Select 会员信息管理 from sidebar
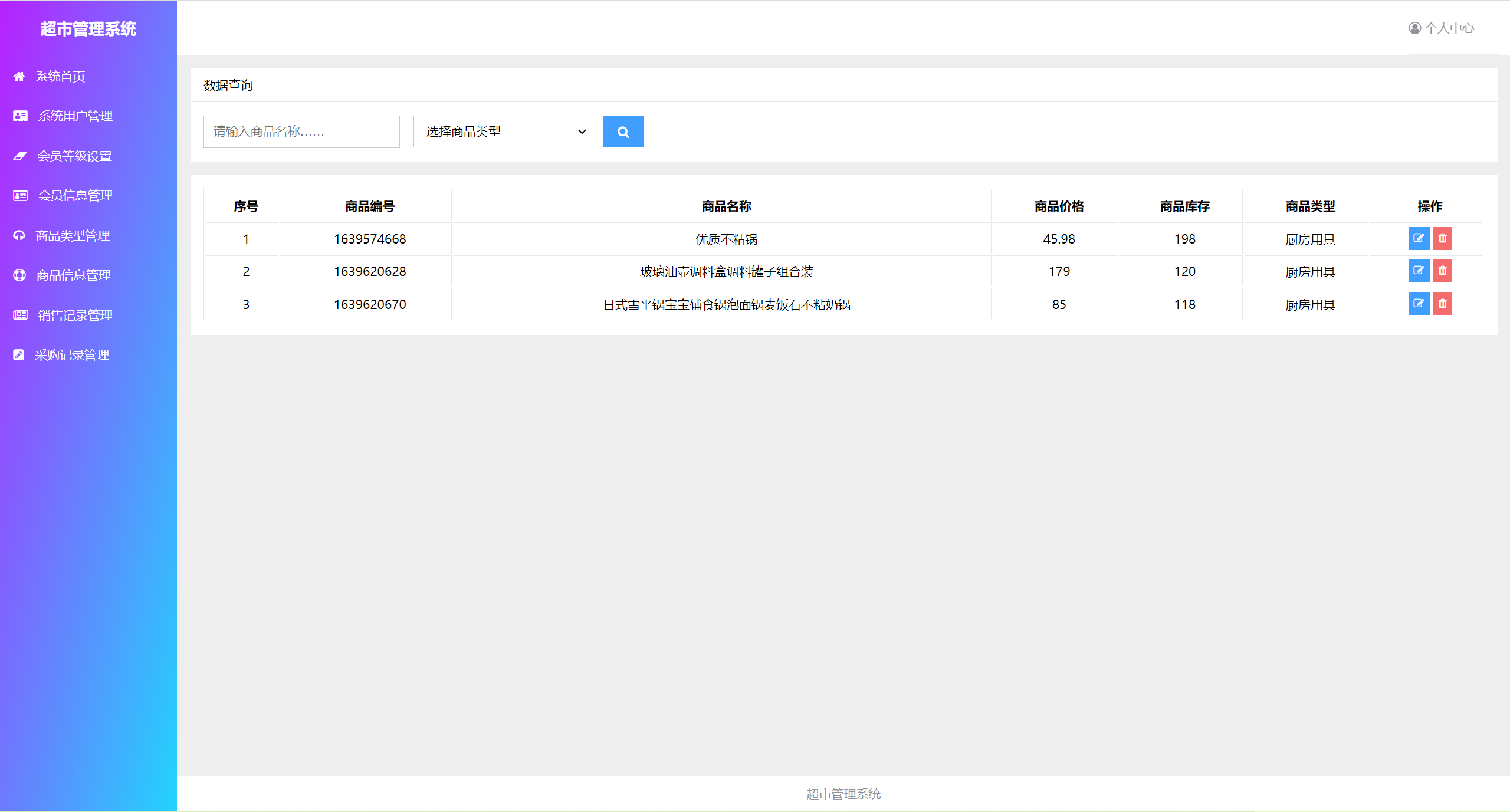This screenshot has height=812, width=1510. (x=75, y=195)
